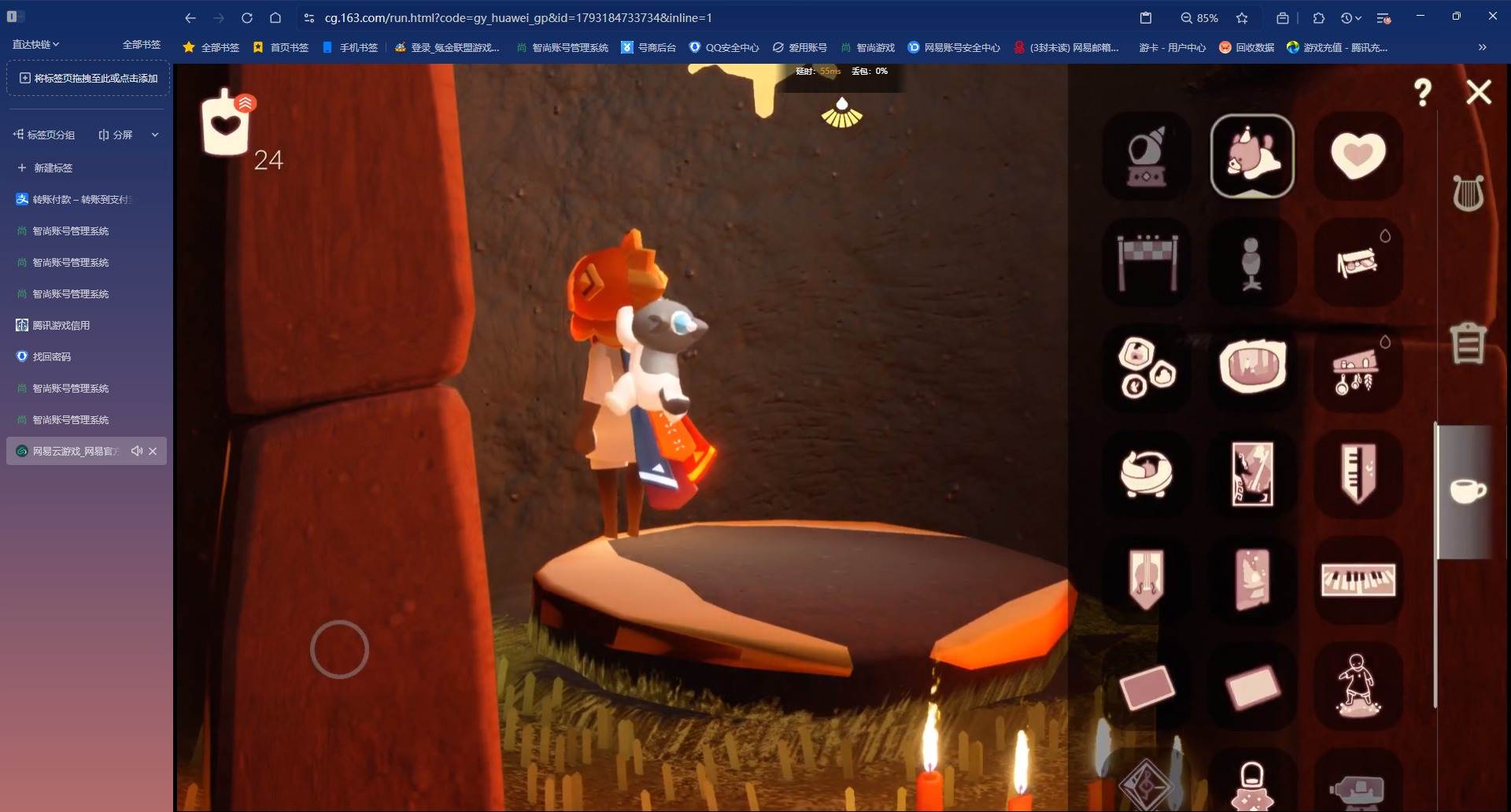Open the 转账付款 sidebar tab
This screenshot has height=812, width=1511.
(x=87, y=199)
